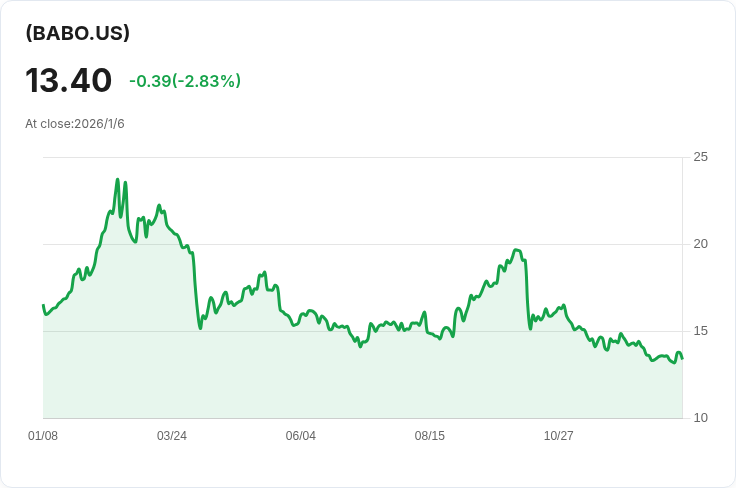The image size is (736, 488).
Task: Click the rightmost end of the price line
Action: coord(682,357)
